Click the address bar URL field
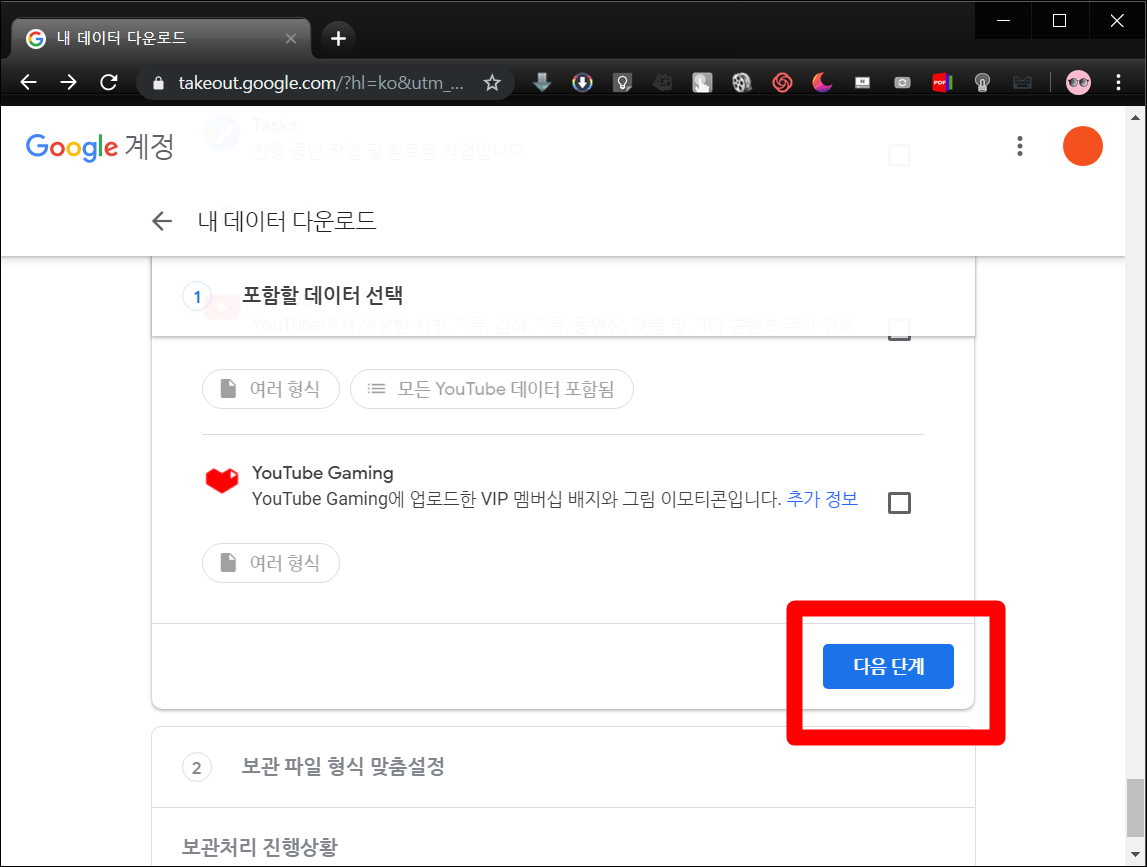This screenshot has height=867, width=1147. 320,83
